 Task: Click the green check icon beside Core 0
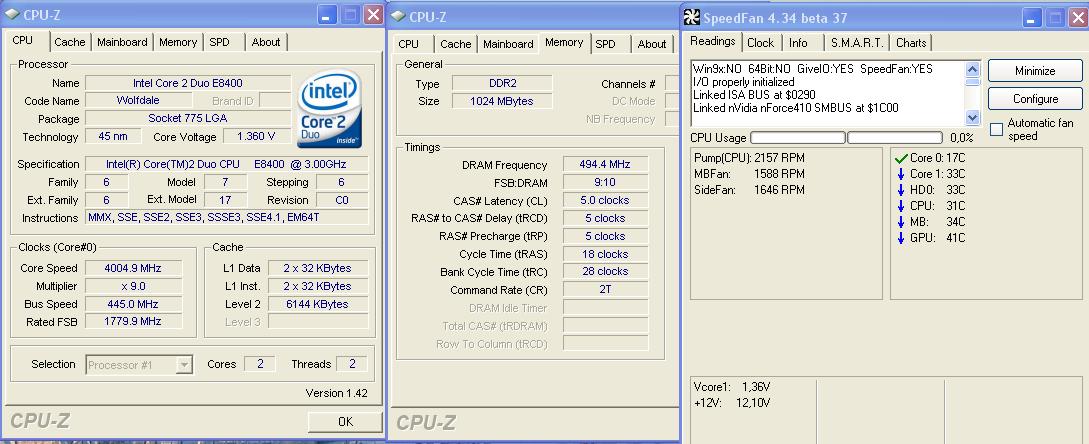coord(901,158)
